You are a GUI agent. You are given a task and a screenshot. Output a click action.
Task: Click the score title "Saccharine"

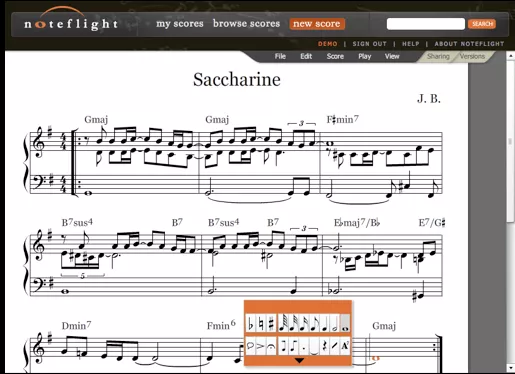coord(237,80)
